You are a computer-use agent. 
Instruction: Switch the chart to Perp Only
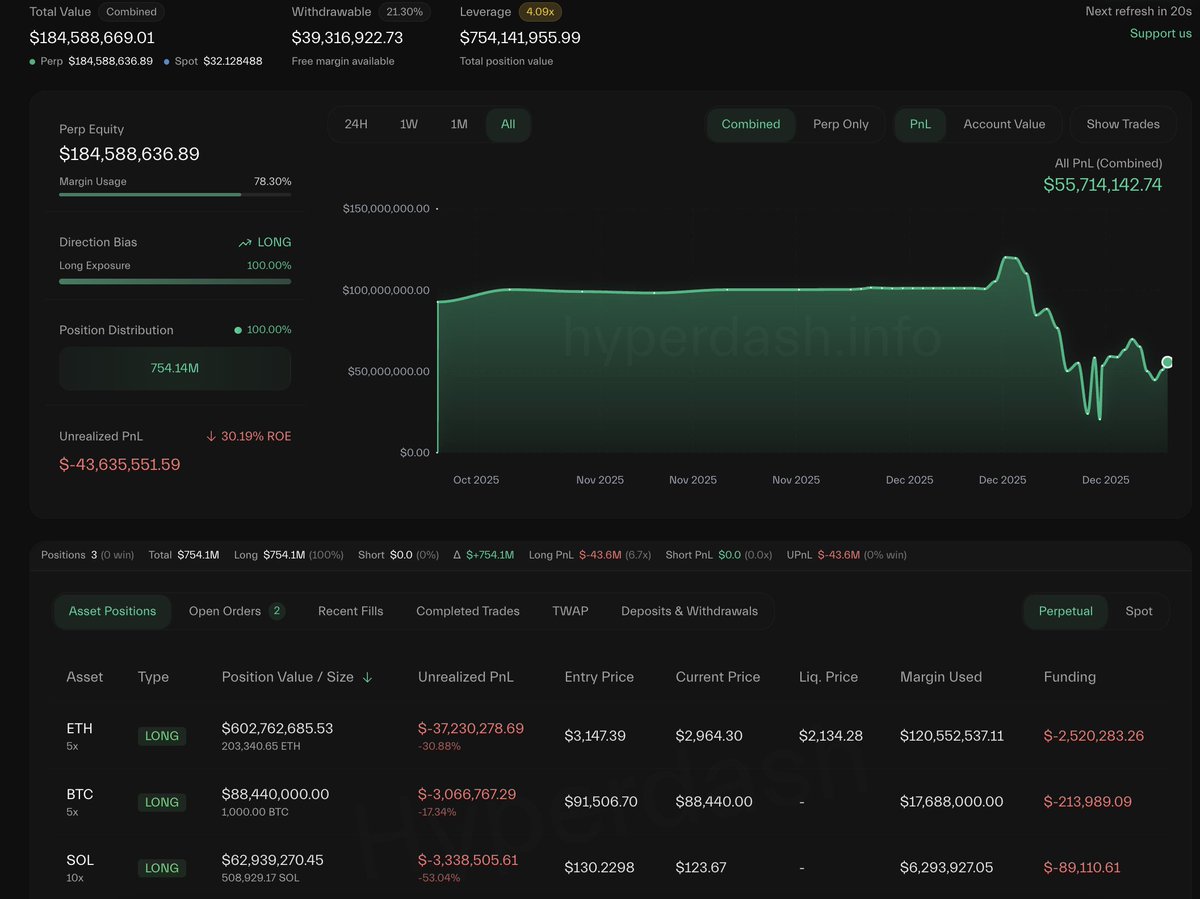(840, 124)
